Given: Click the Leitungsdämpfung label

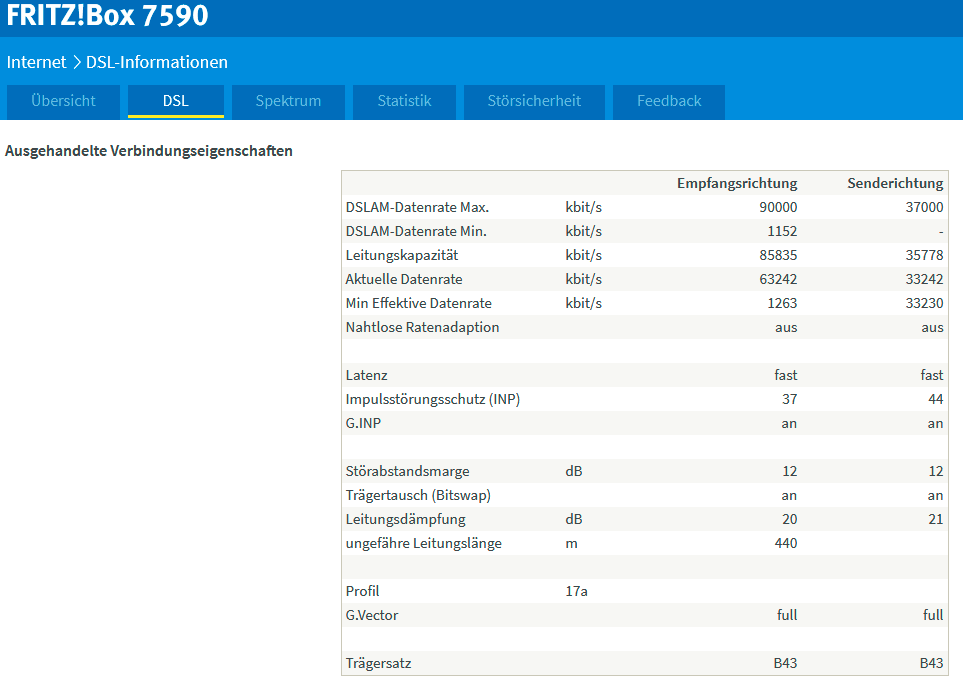Looking at the screenshot, I should pyautogui.click(x=405, y=519).
